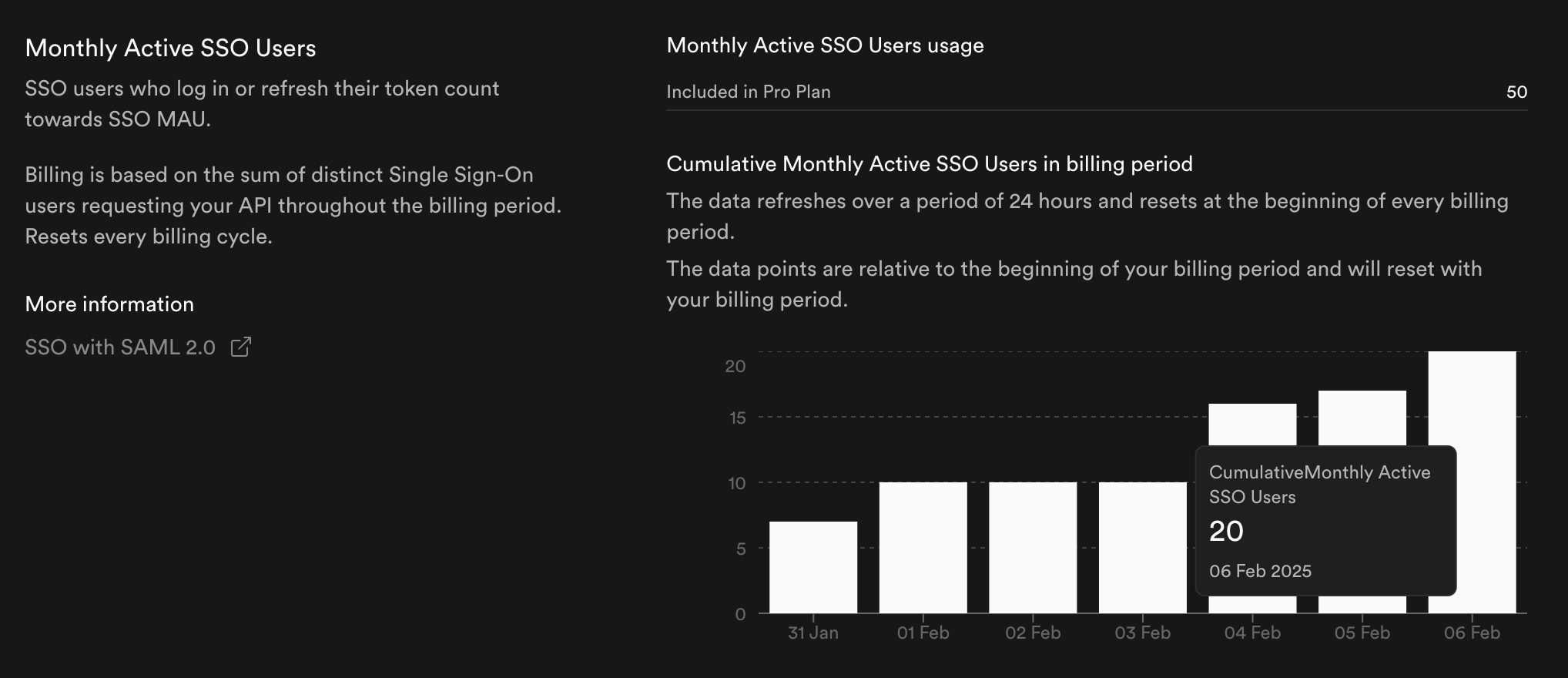Screen dimensions: 1568x678
Task: Click the Monthly Active SSO Users heading
Action: click(170, 48)
